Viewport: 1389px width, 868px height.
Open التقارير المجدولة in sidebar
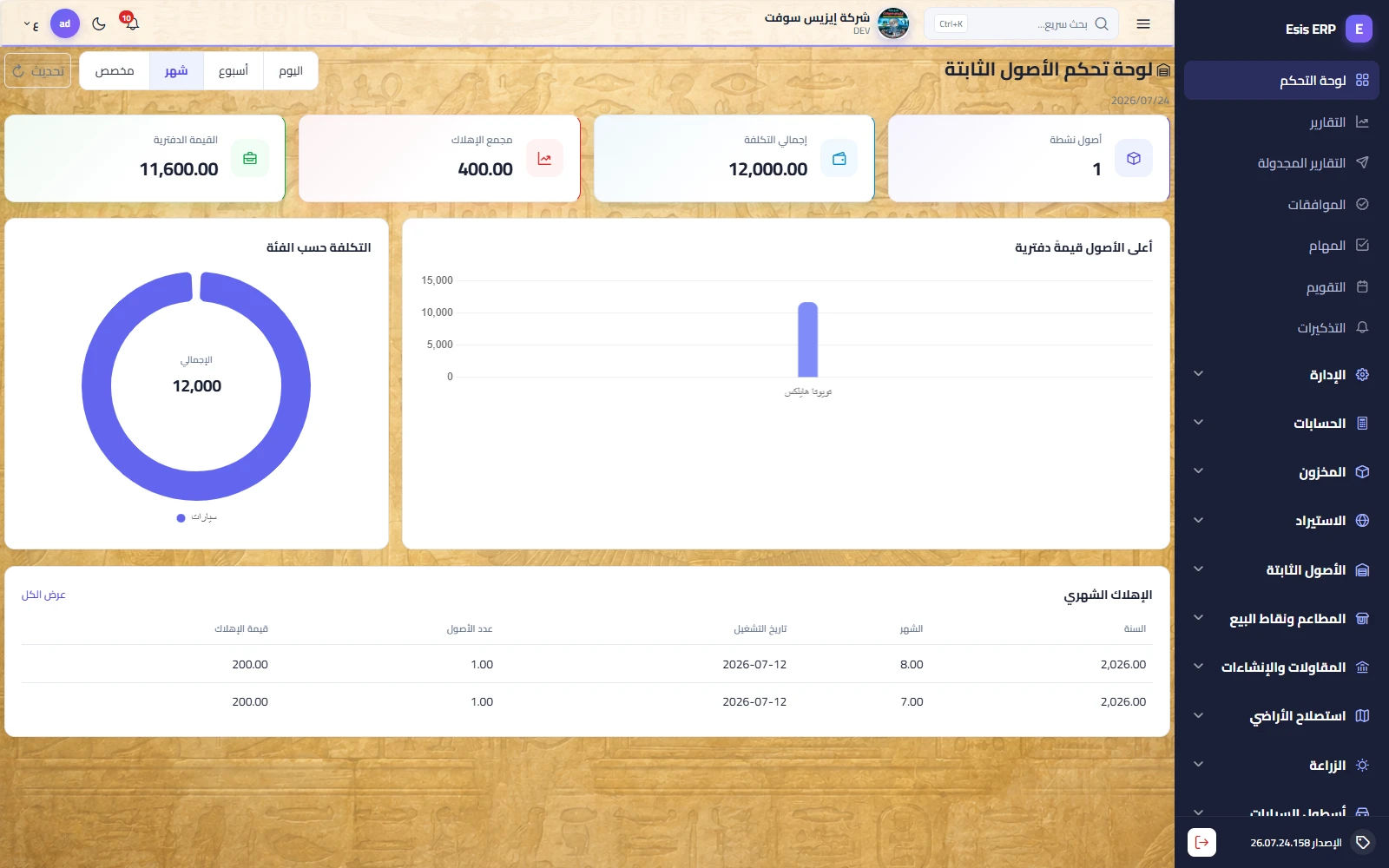click(x=1281, y=163)
